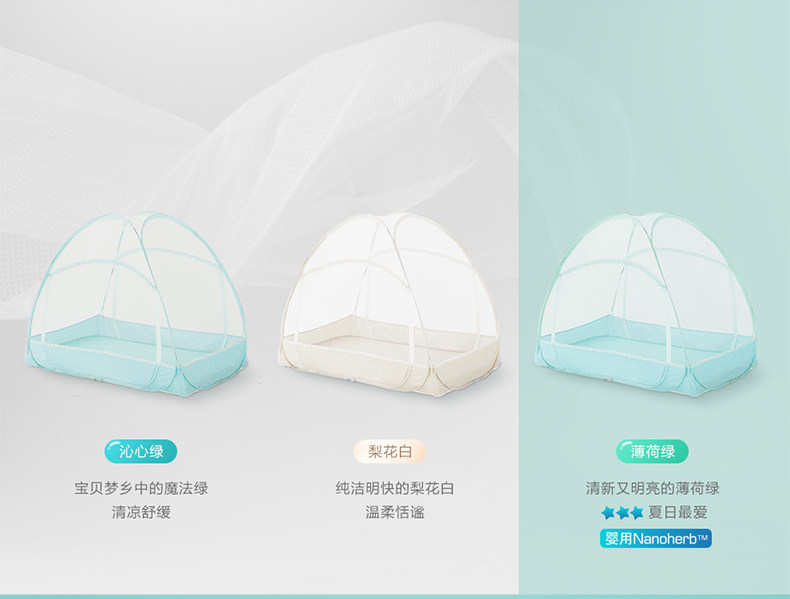Click the white 梨花白 mosquito net image
Viewport: 790px width, 599px height.
point(389,304)
